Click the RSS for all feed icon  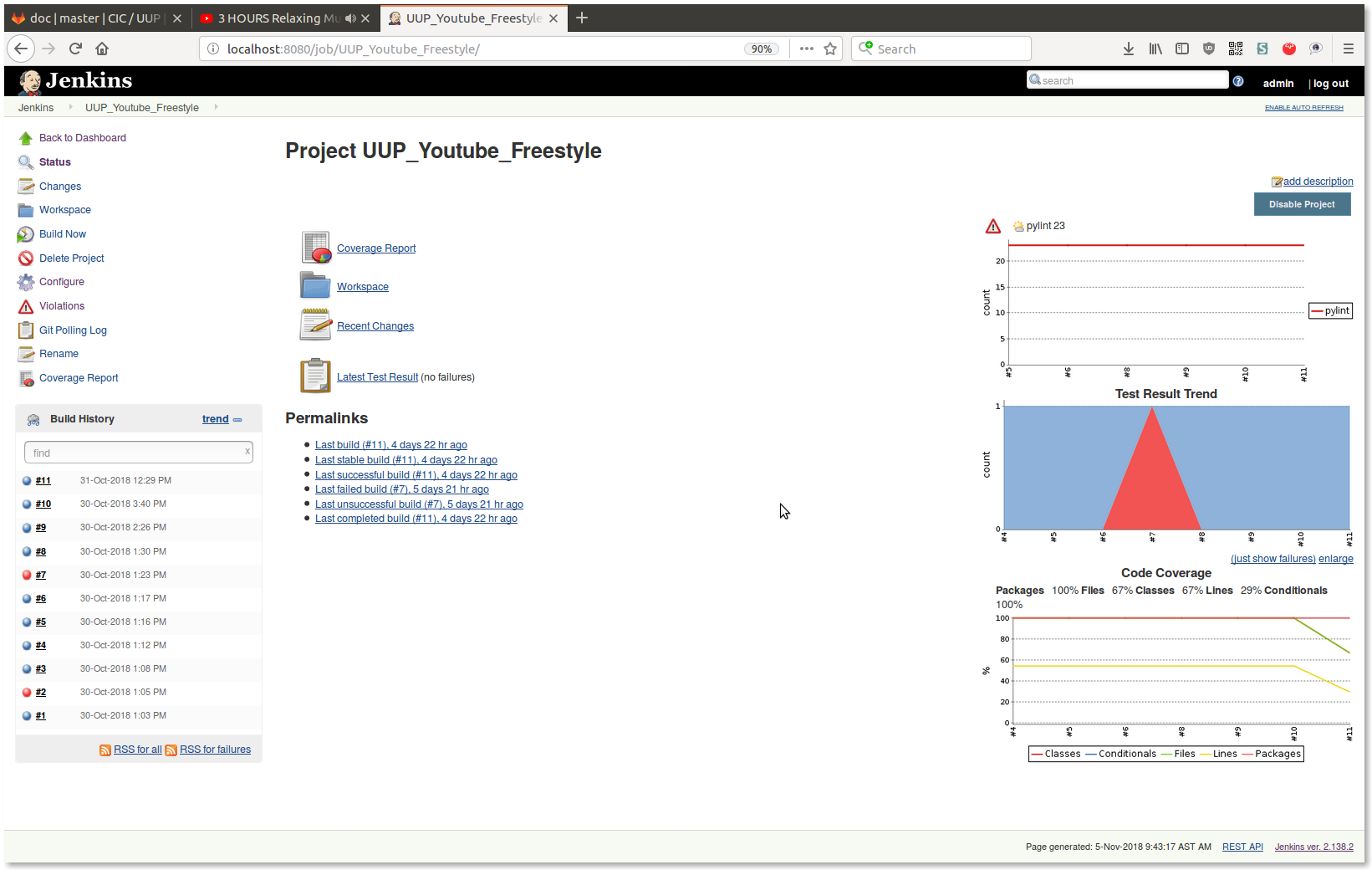tap(105, 750)
